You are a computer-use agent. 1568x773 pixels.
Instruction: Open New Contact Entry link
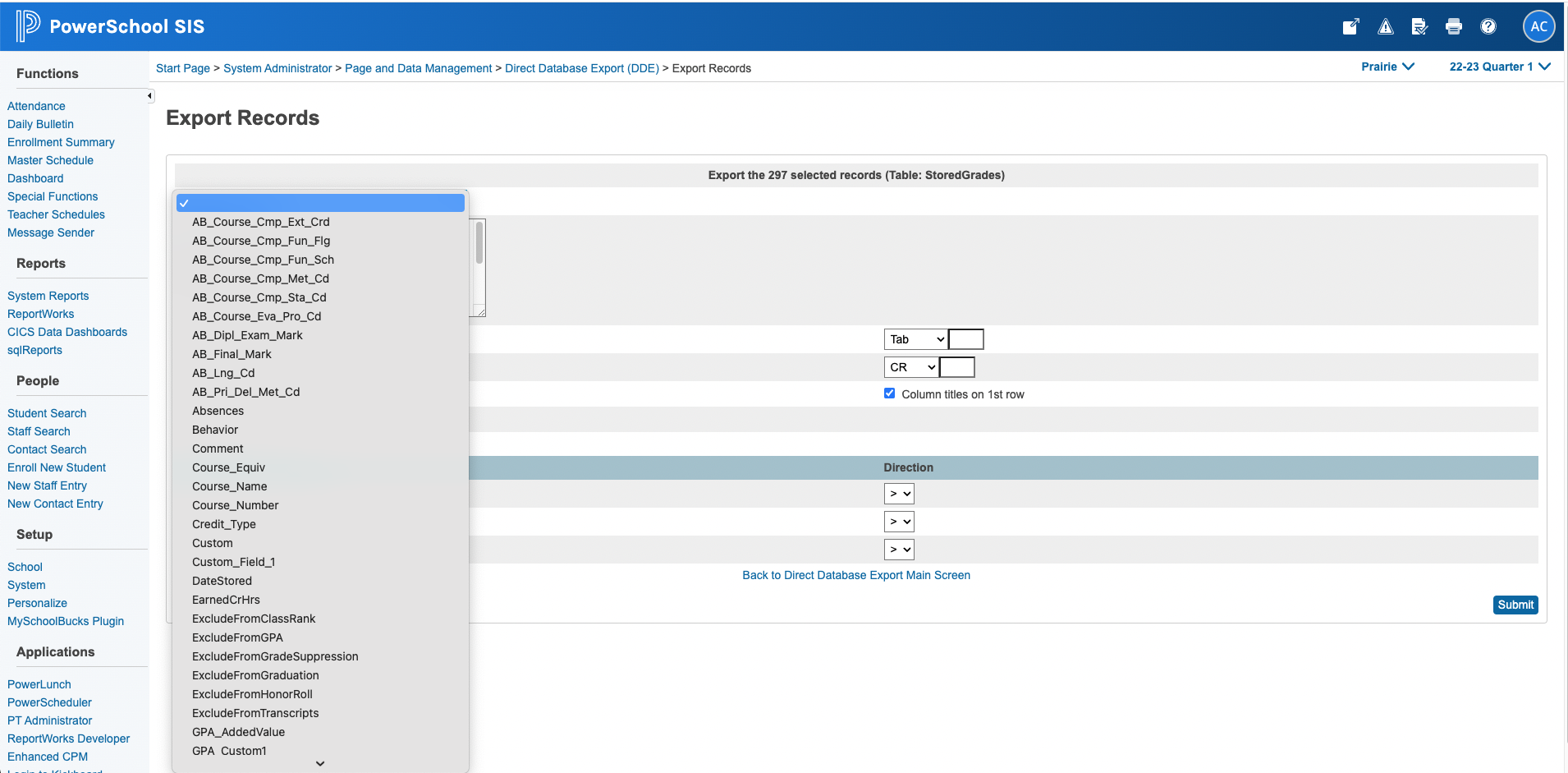pyautogui.click(x=55, y=504)
